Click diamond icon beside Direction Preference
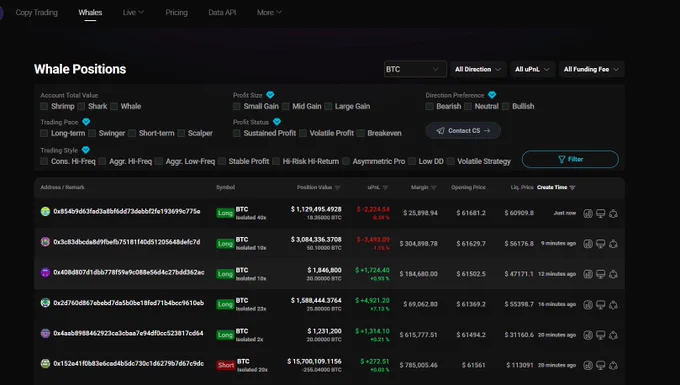Viewport: 680px width, 385px height. pos(492,95)
